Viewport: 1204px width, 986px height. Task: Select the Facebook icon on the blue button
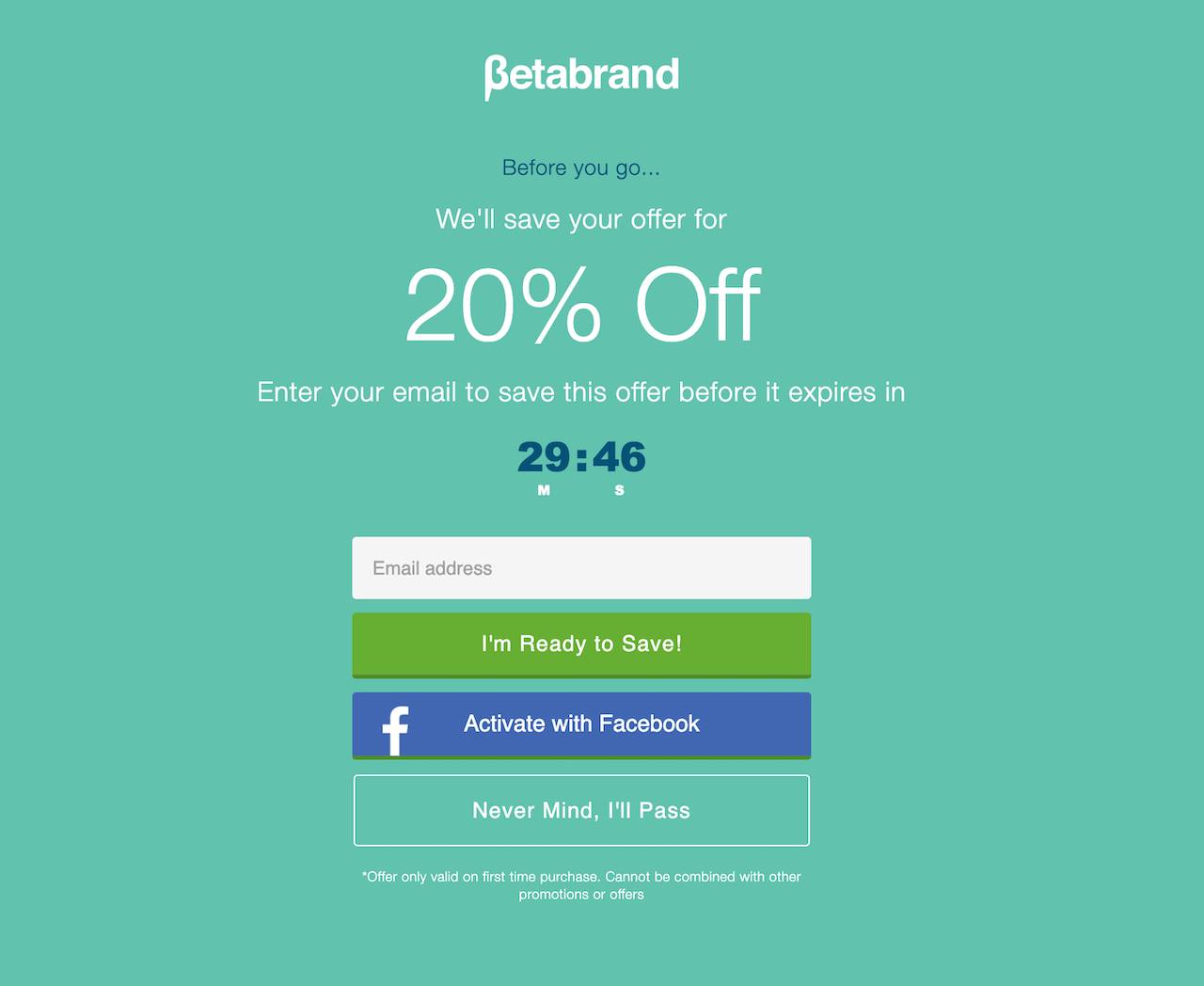coord(394,725)
